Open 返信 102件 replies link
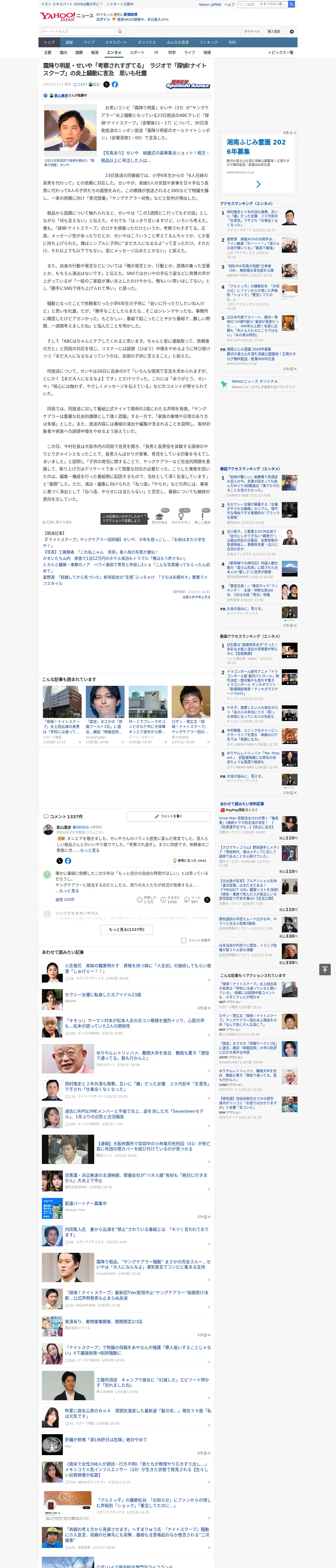 tap(65, 900)
